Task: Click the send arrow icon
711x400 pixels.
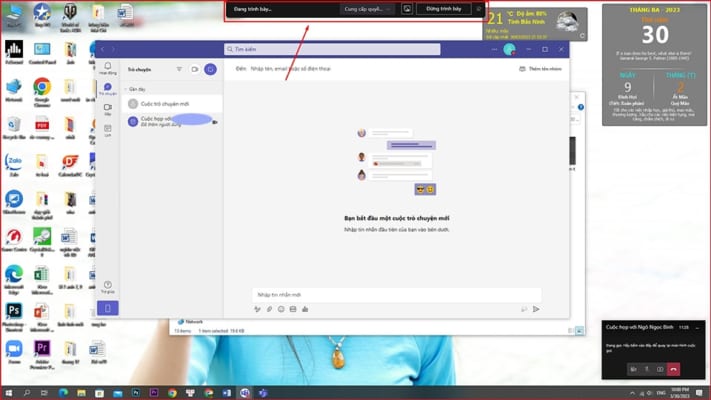Action: pos(536,309)
